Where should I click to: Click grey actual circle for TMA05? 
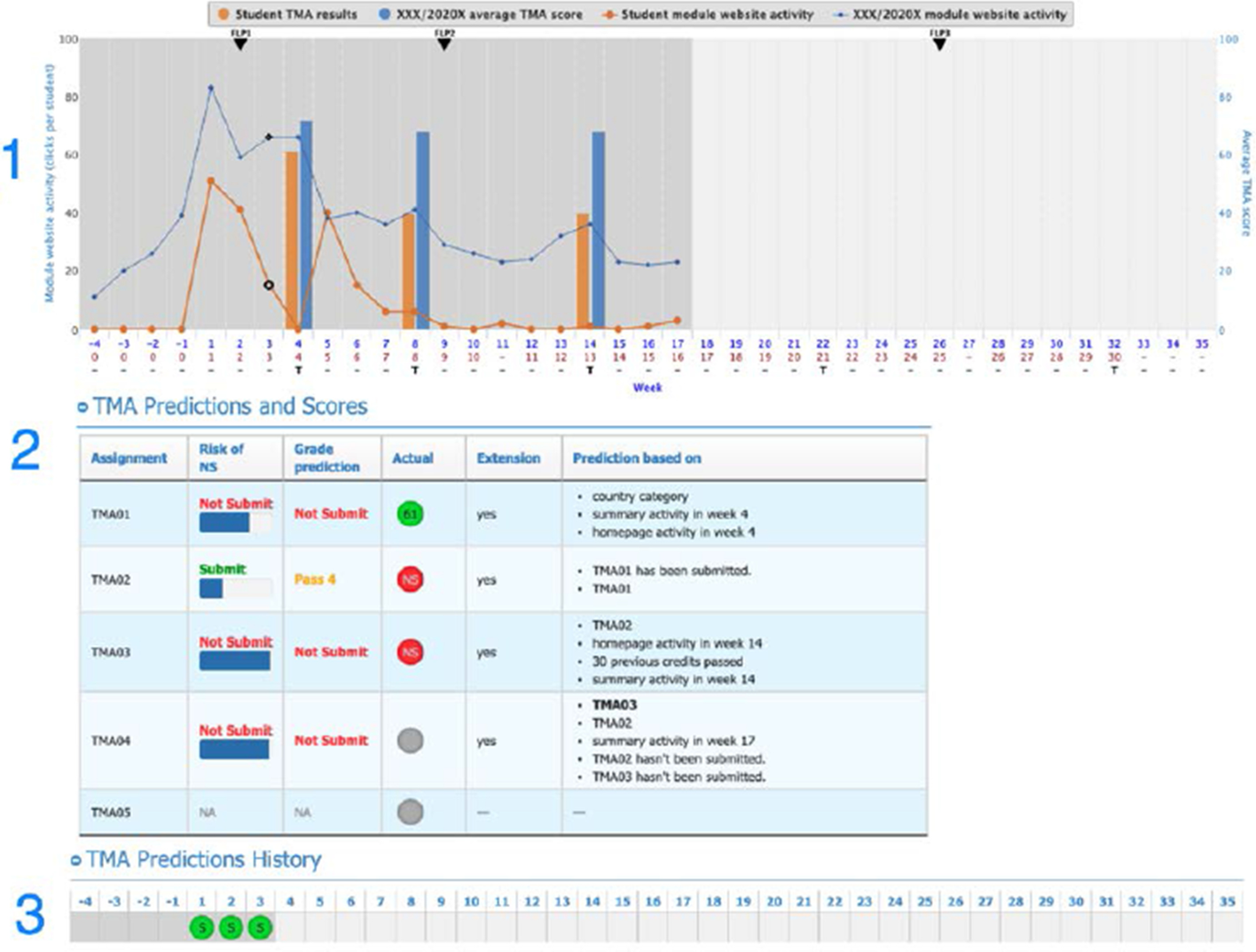pos(410,812)
